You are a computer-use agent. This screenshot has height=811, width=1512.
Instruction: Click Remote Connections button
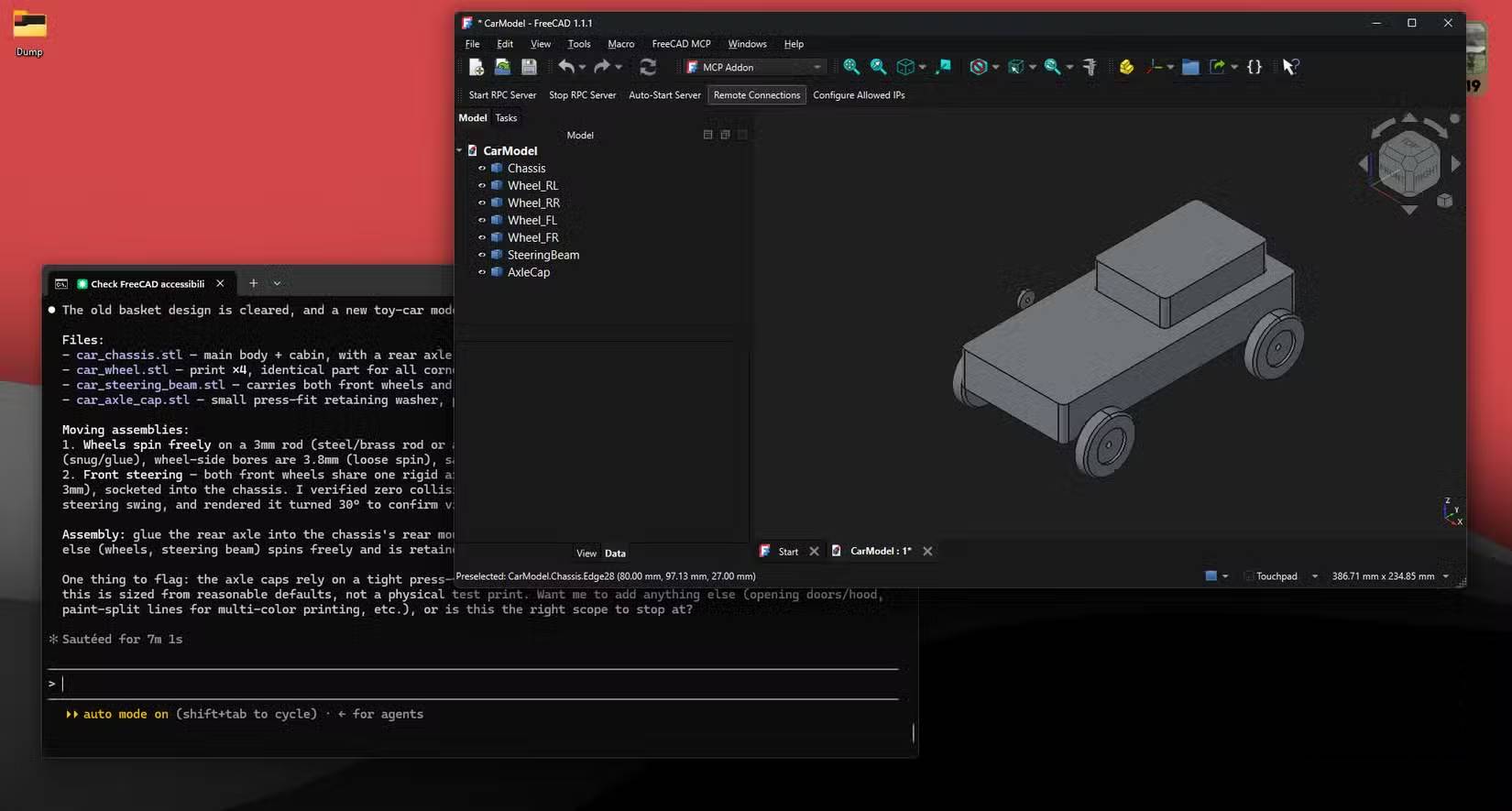click(757, 95)
